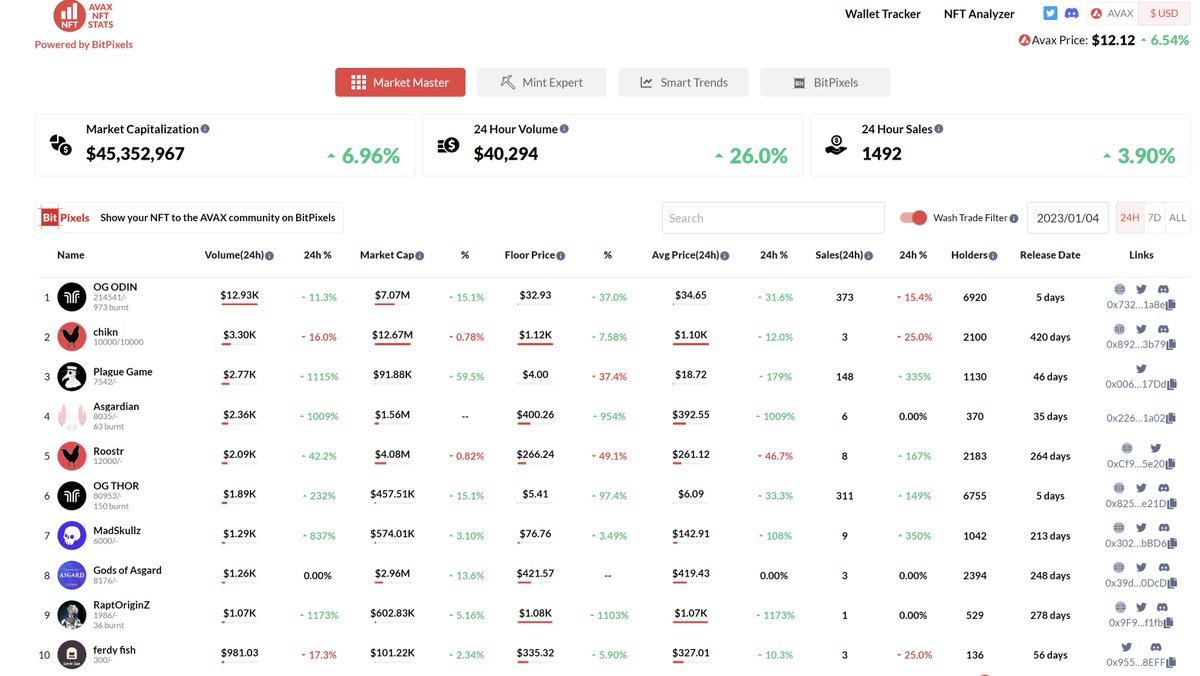Click the Asgardian collection avatar
Viewport: 1200px width, 676px height.
pos(72,417)
